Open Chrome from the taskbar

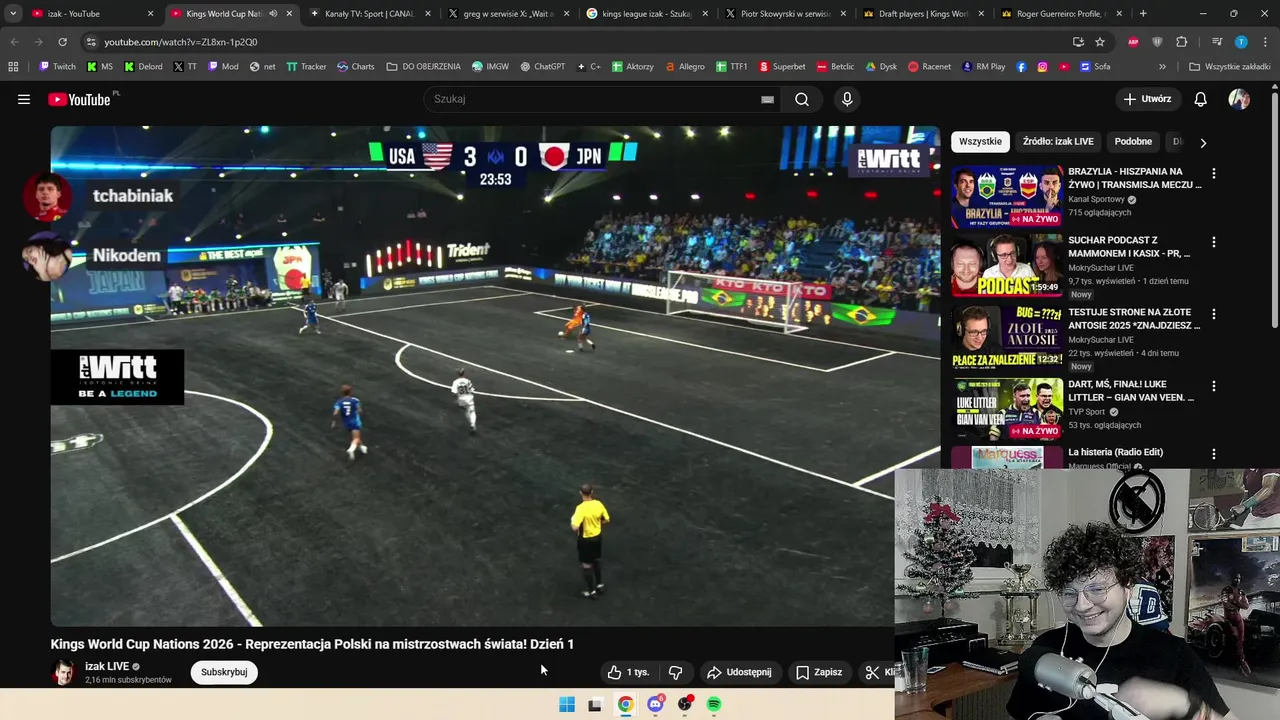[625, 705]
